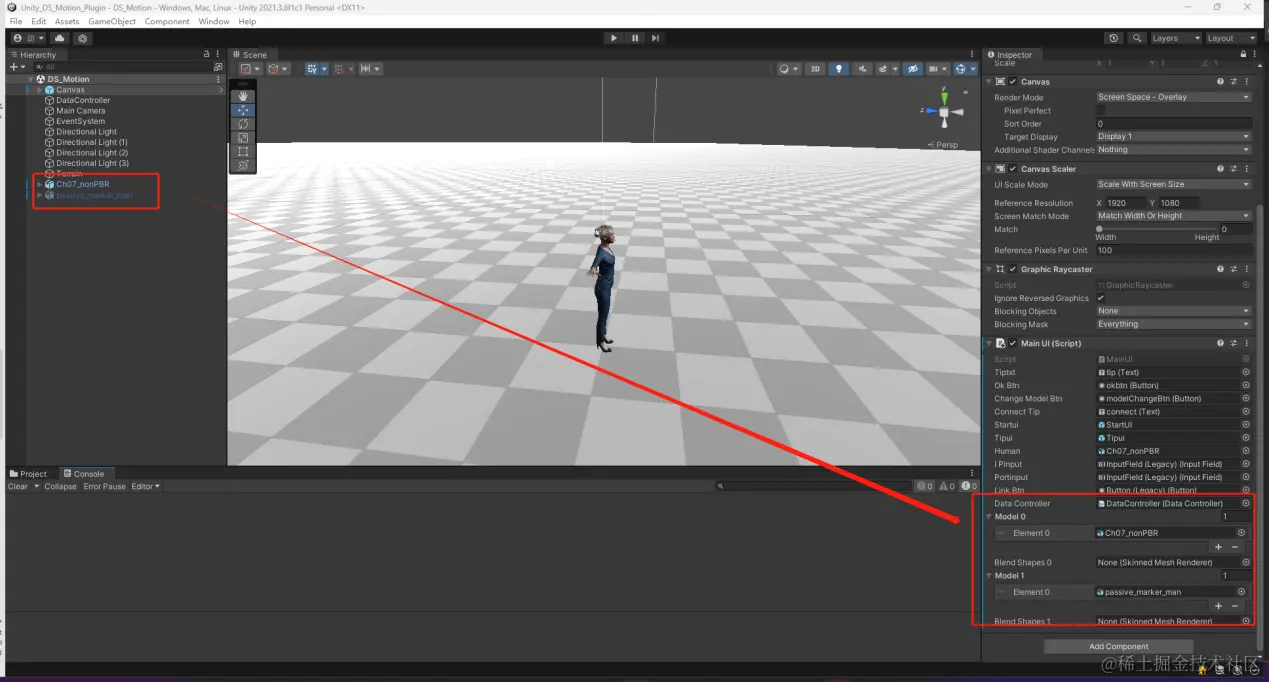The height and width of the screenshot is (682, 1269).
Task: Click the Step frame button
Action: click(x=656, y=38)
